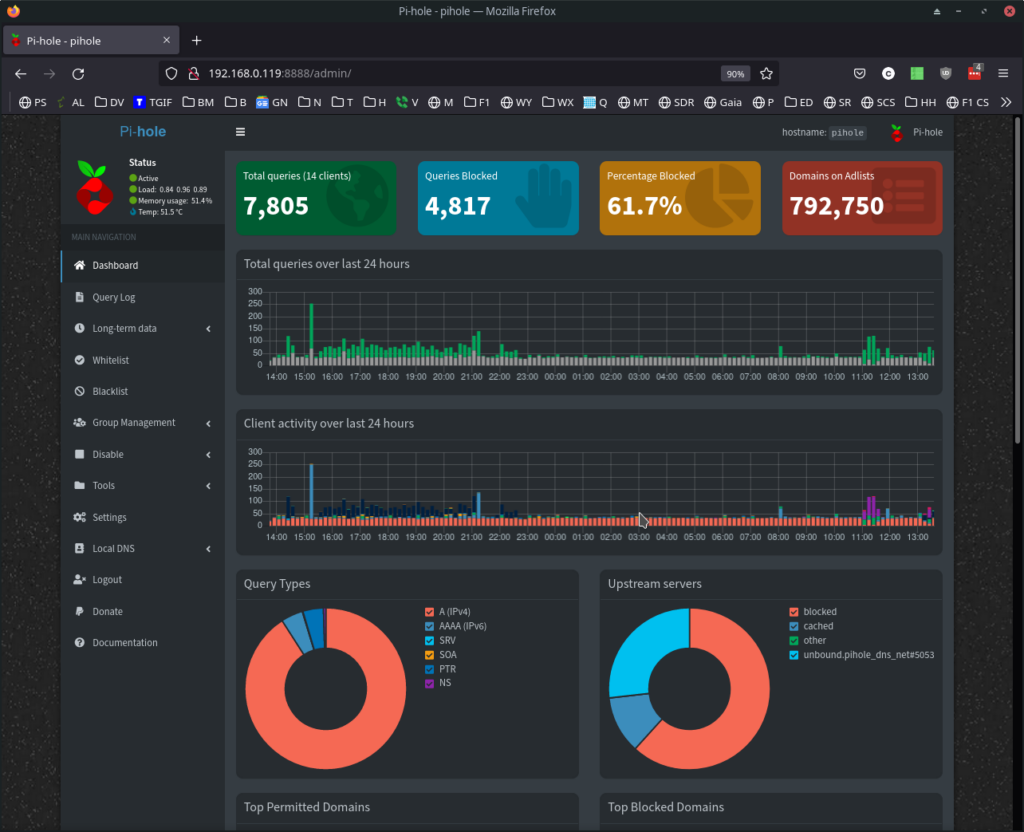Image resolution: width=1024 pixels, height=832 pixels.
Task: Click the Dashboard home icon in sidebar
Action: [79, 265]
